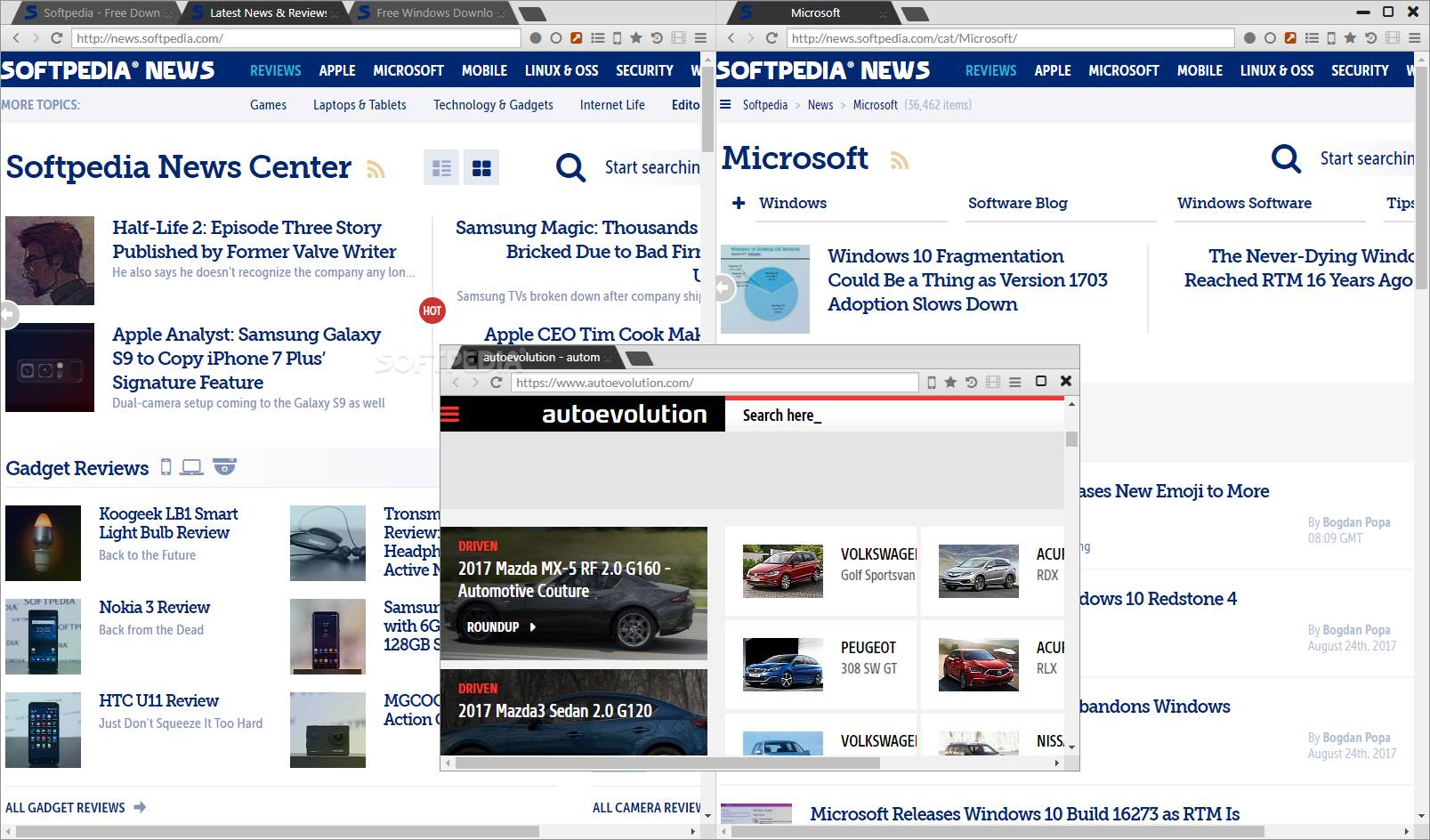Filter Gadget Reviews by laptop icon
The width and height of the screenshot is (1430, 840).
coord(191,467)
